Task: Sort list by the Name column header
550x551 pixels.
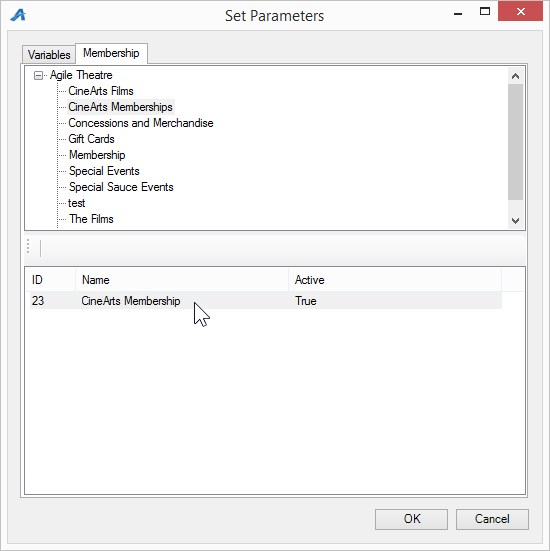Action: click(182, 280)
